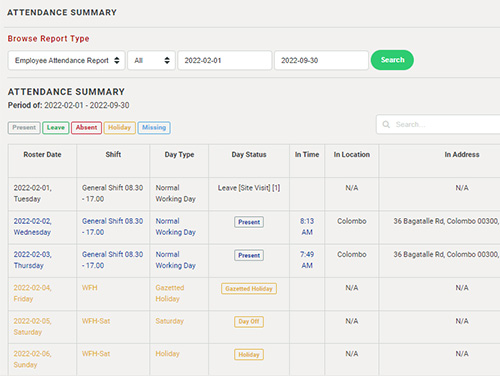
Task: Select roster date 2022-02-03, Thursday
Action: click(x=33, y=260)
